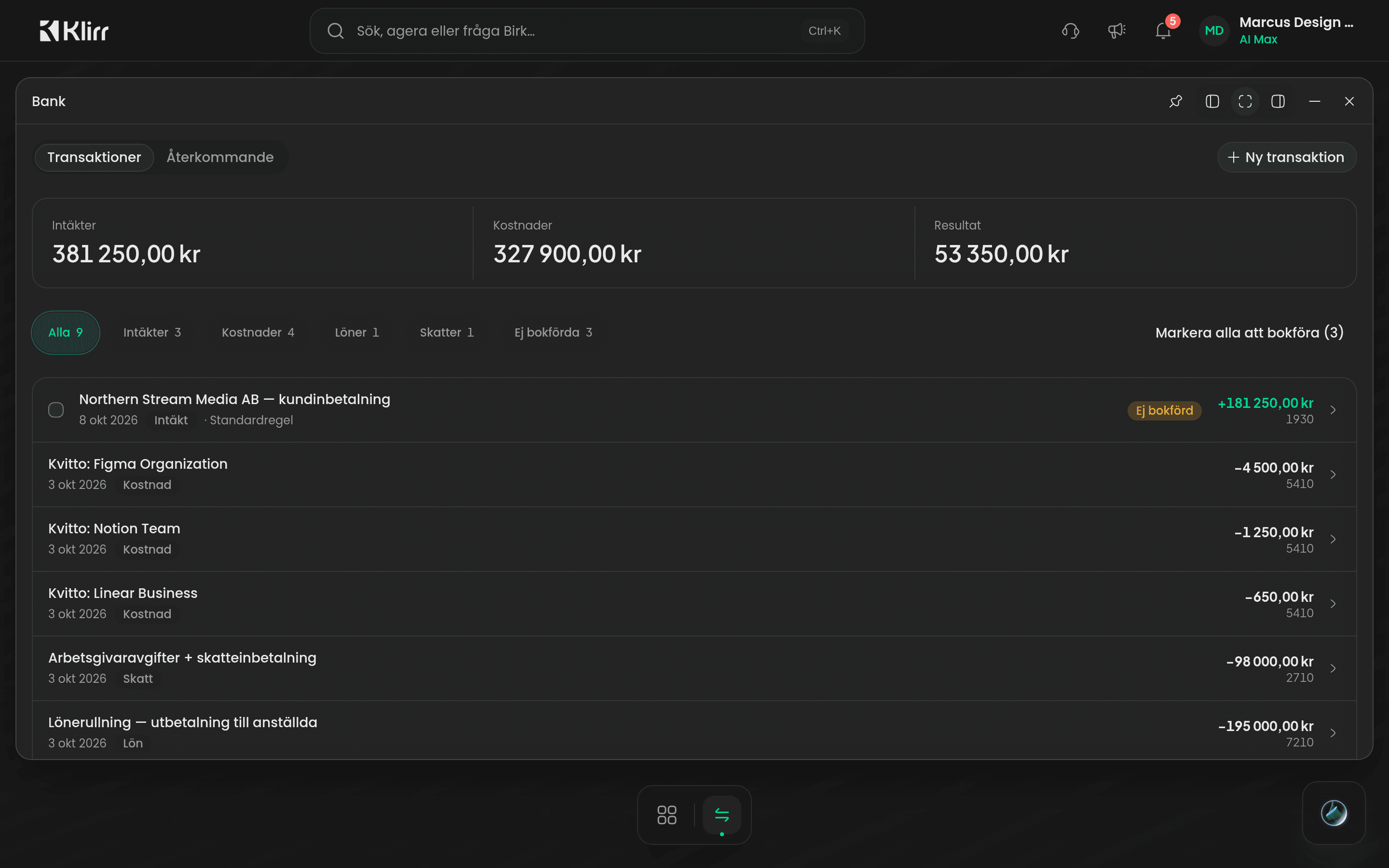
Task: Dock Bank panel to right side
Action: coord(1278,102)
